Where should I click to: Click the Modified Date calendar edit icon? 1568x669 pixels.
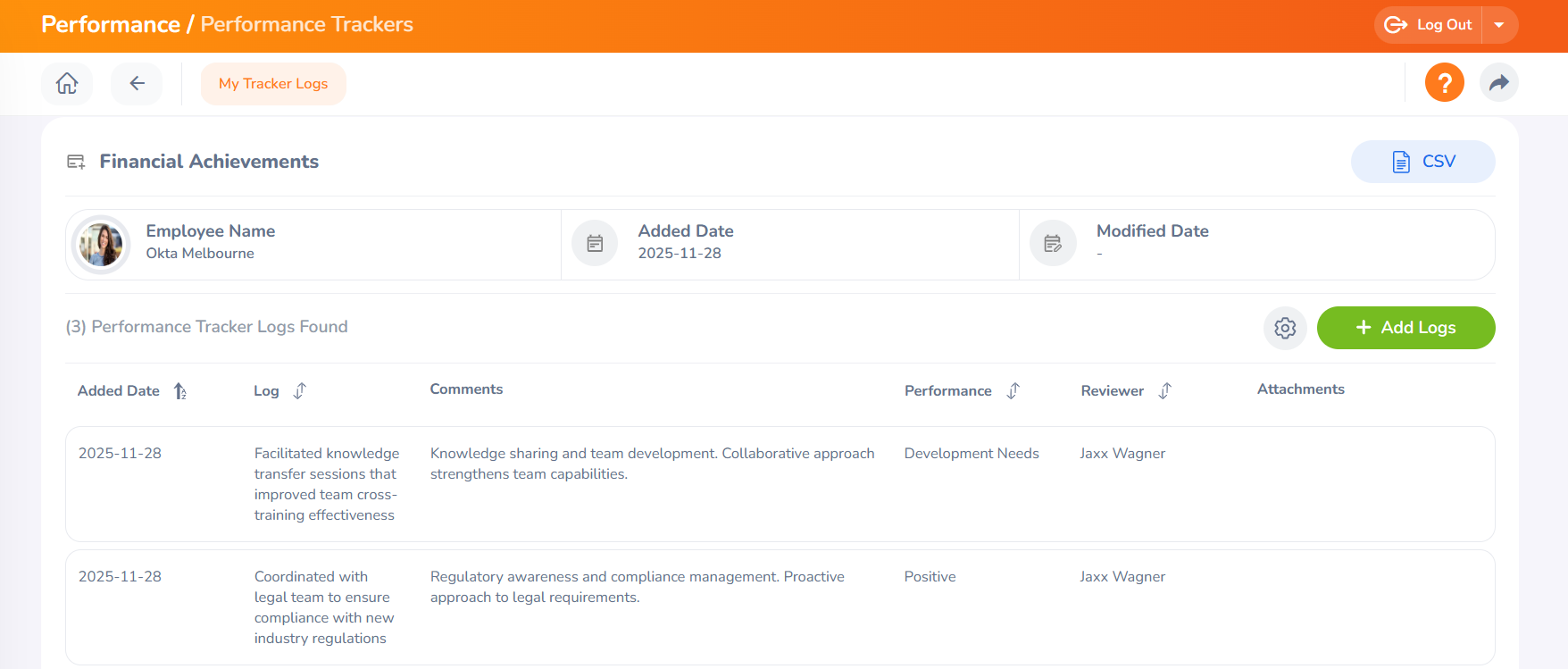pos(1053,243)
